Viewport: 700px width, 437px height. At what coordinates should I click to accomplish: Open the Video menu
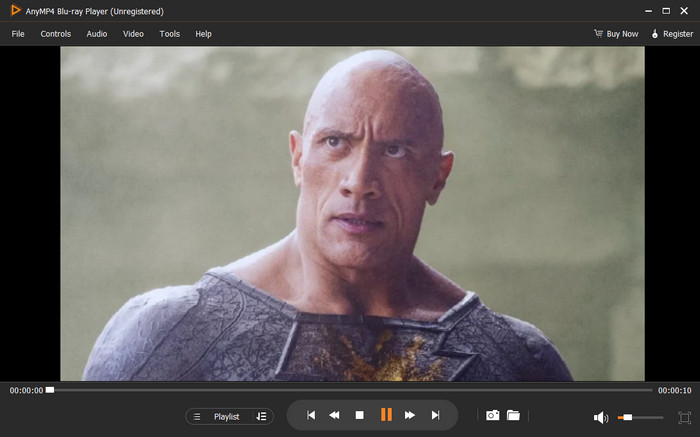click(133, 34)
